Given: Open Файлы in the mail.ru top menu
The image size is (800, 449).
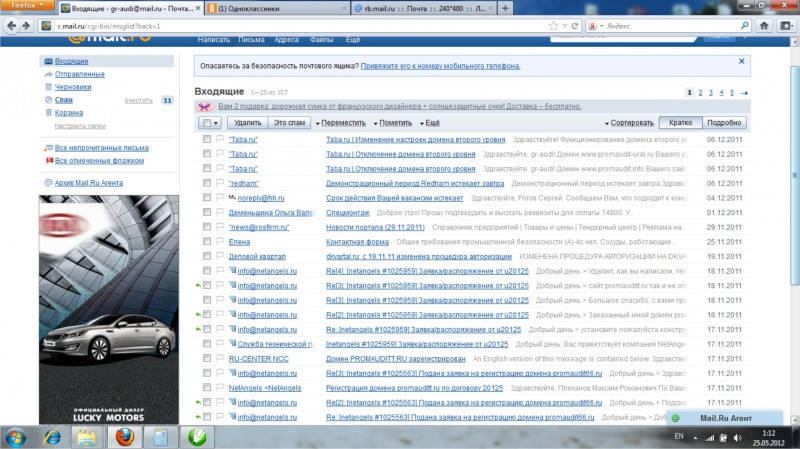Looking at the screenshot, I should (321, 39).
